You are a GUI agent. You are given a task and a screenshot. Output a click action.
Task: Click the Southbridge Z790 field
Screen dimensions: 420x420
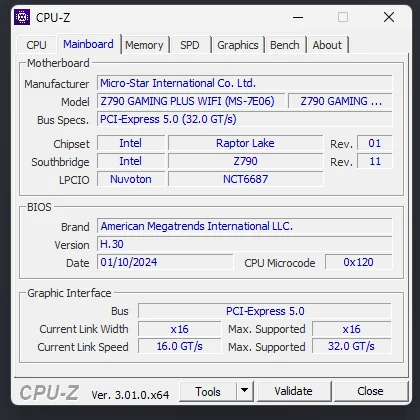point(245,161)
